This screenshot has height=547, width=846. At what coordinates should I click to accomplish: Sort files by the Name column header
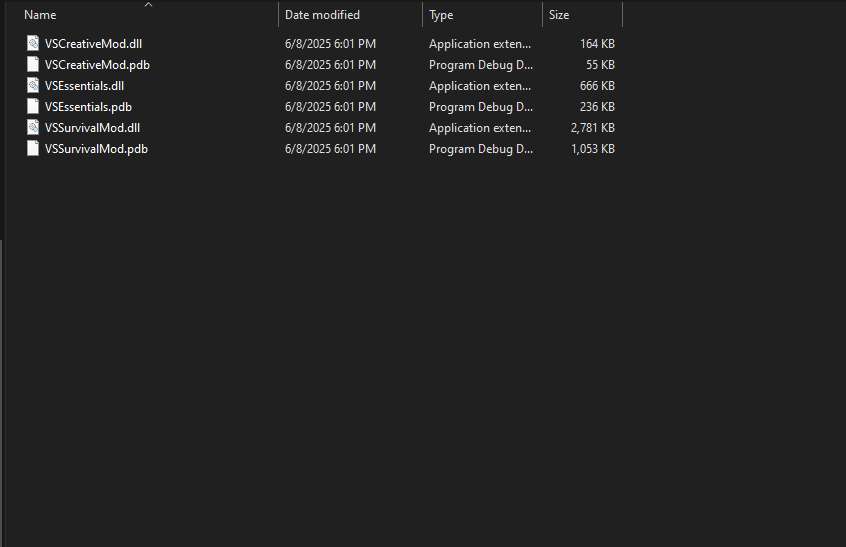click(x=40, y=15)
